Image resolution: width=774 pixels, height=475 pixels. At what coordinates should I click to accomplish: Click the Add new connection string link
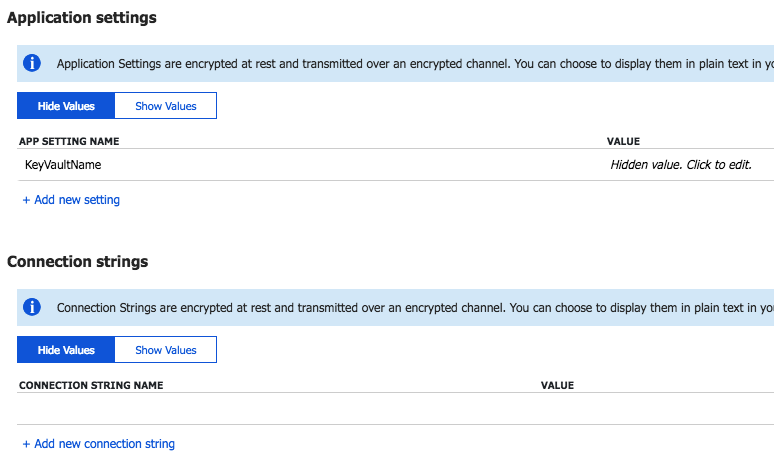104,443
